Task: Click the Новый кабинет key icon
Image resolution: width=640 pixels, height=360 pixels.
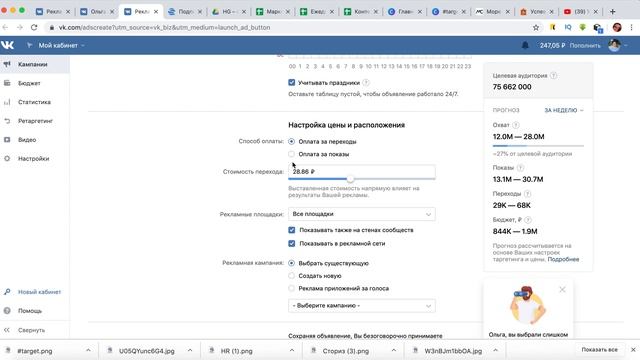Action: [x=7, y=292]
